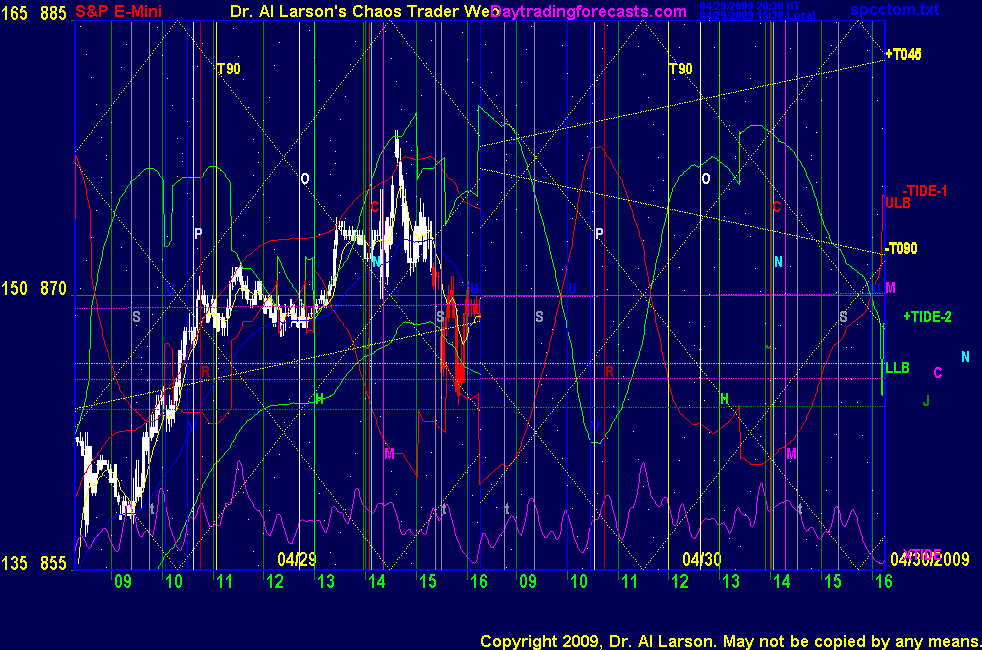Screen dimensions: 982x650
Task: Click the Copyright 2009 Dr. Al Larson notice
Action: pos(730,641)
